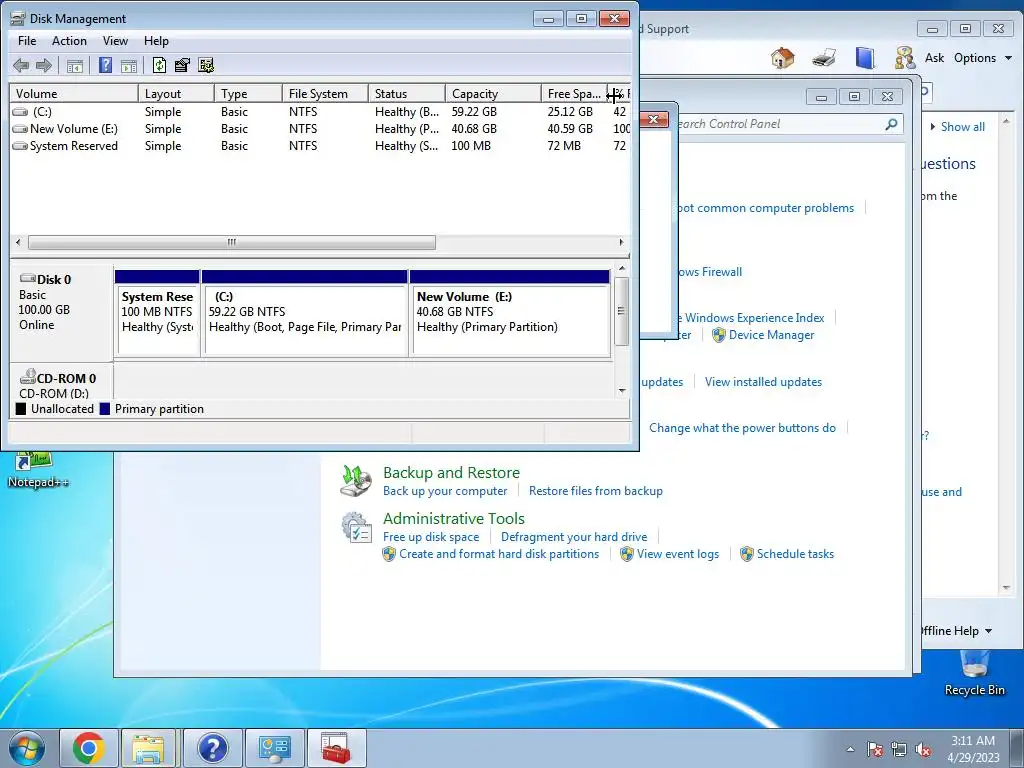
Task: Click the Control Panel taskbar button
Action: 274,748
